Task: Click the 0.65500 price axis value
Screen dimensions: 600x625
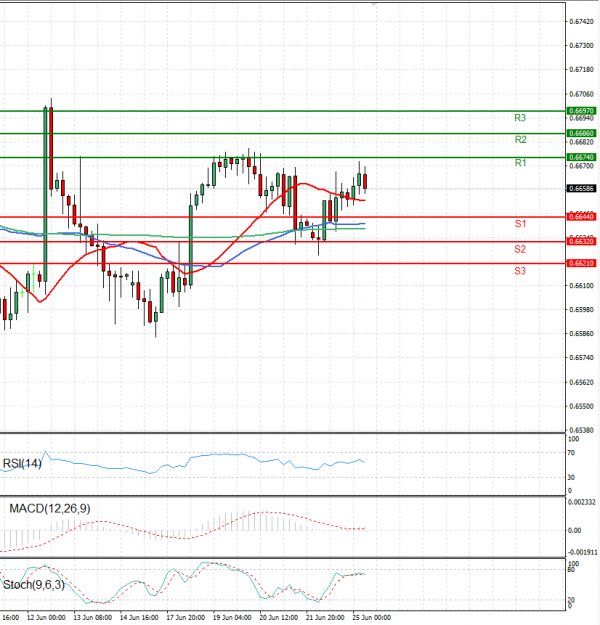Action: coord(582,406)
